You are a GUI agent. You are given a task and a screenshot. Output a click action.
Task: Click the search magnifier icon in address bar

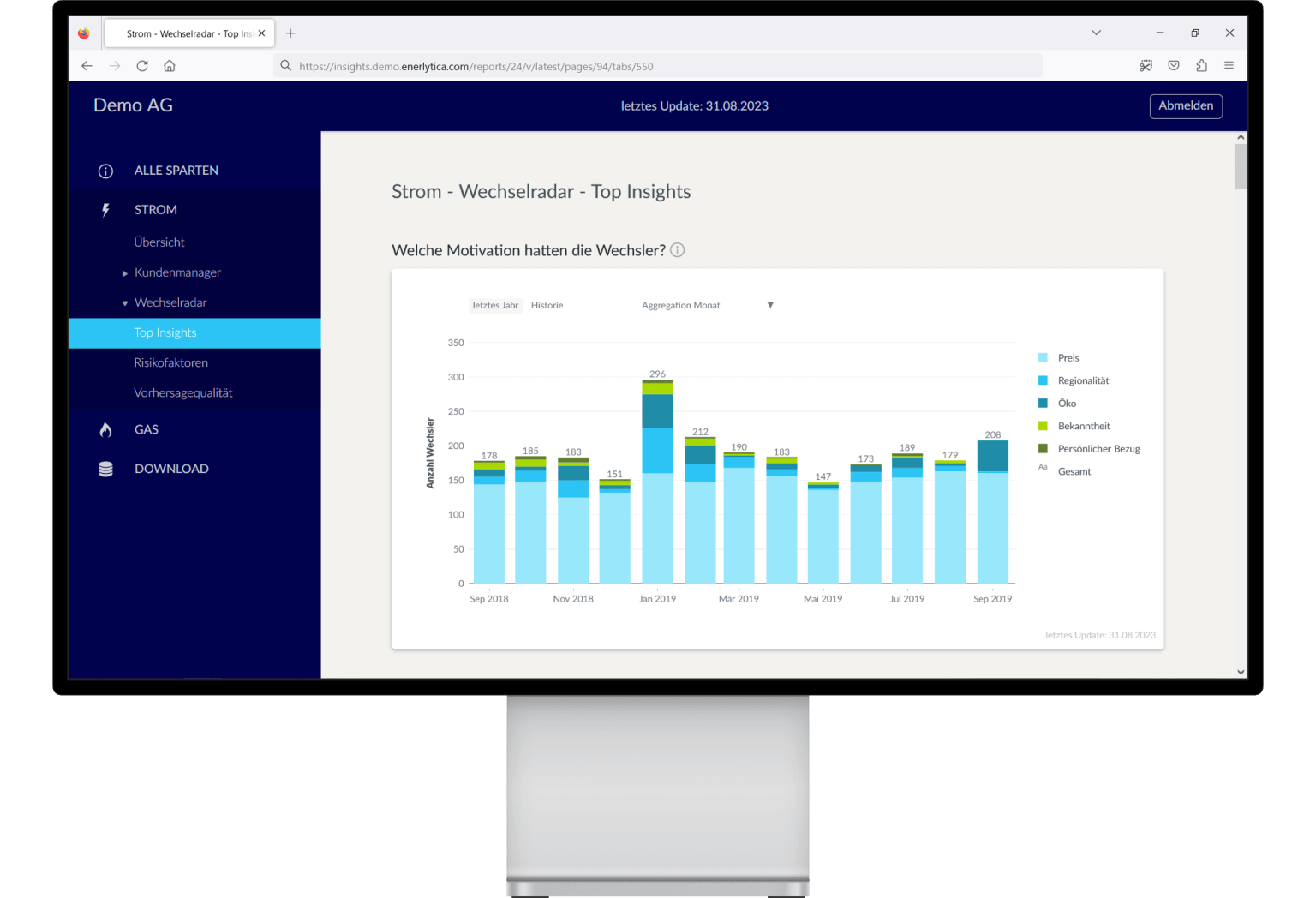pos(286,66)
